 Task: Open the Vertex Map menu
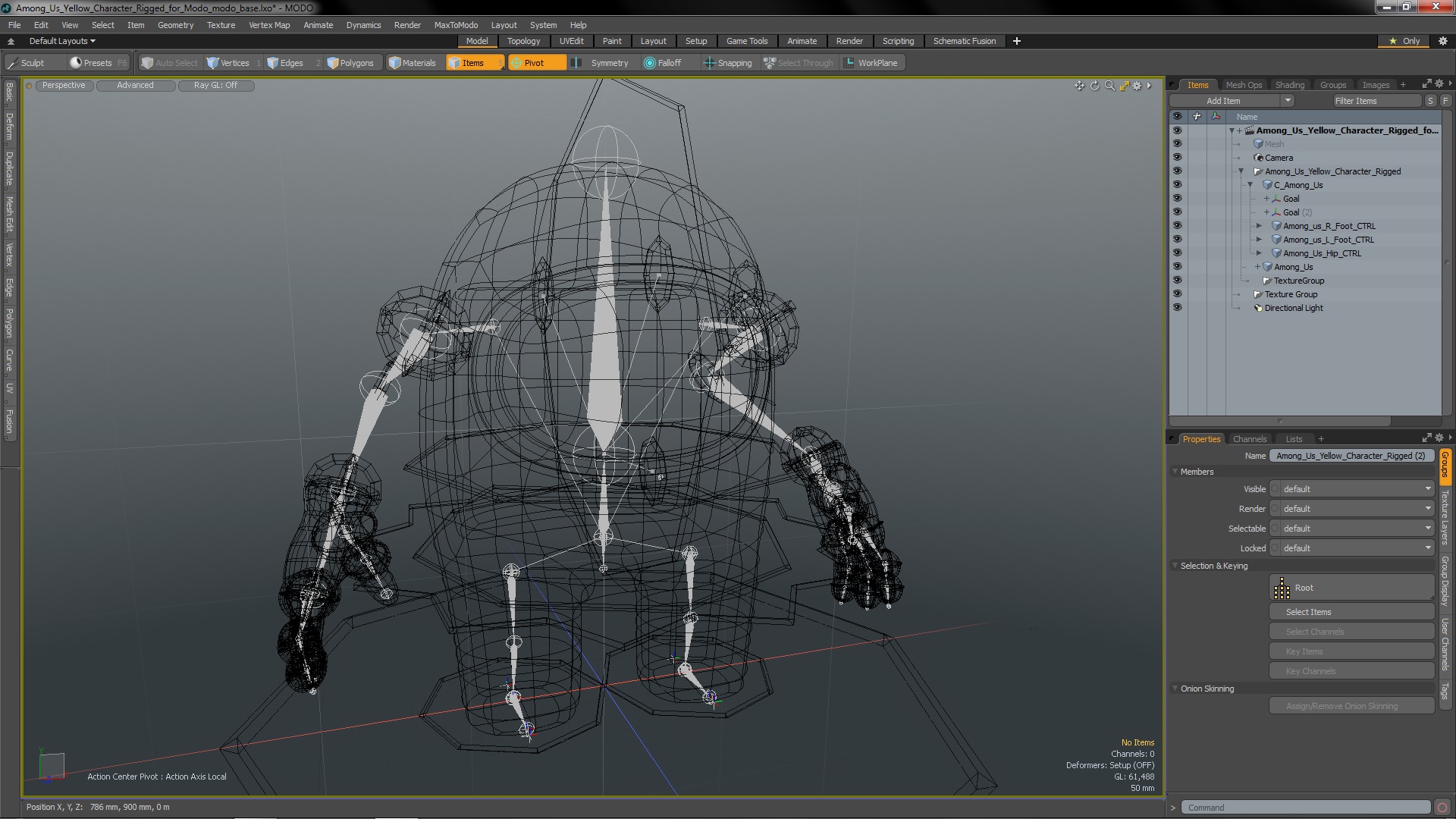(x=269, y=25)
